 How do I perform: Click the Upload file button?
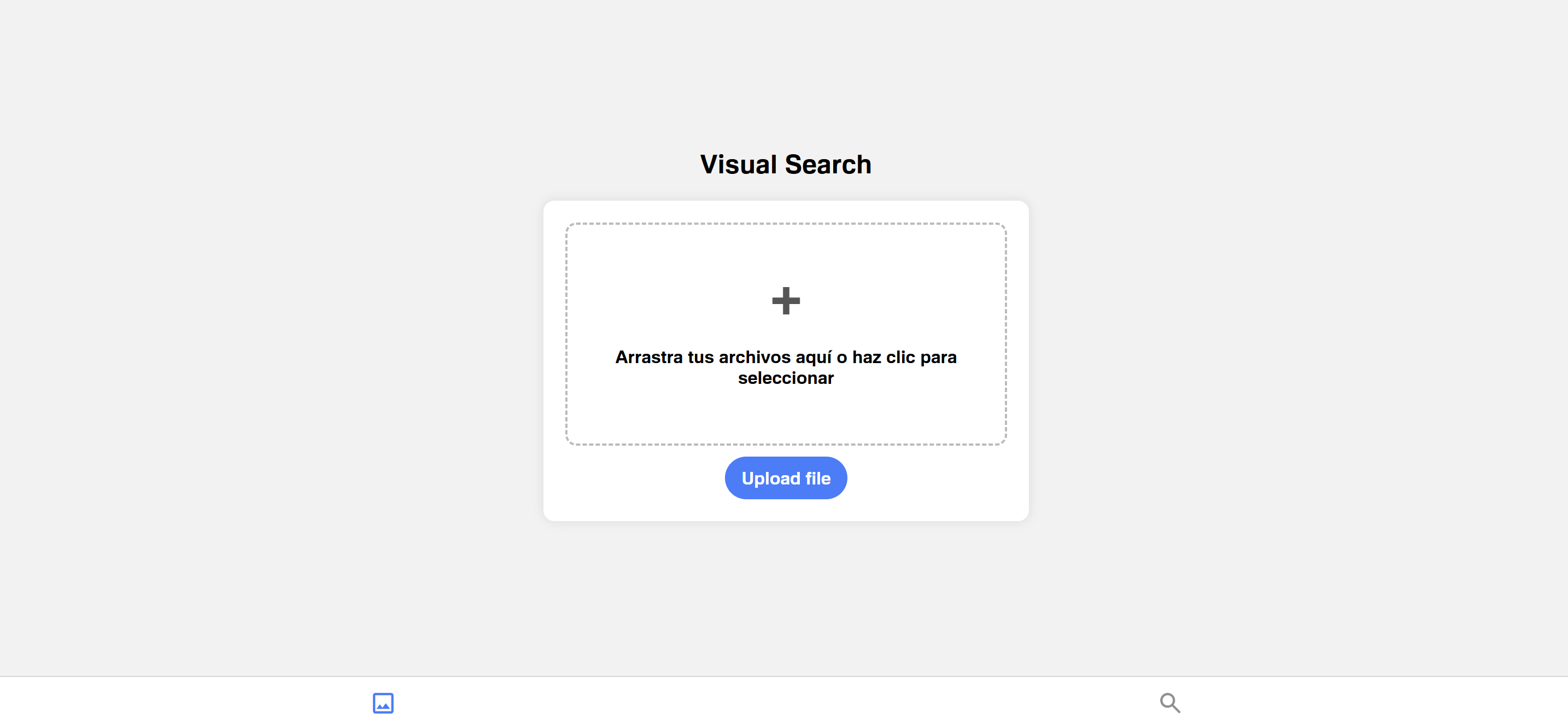pos(786,478)
